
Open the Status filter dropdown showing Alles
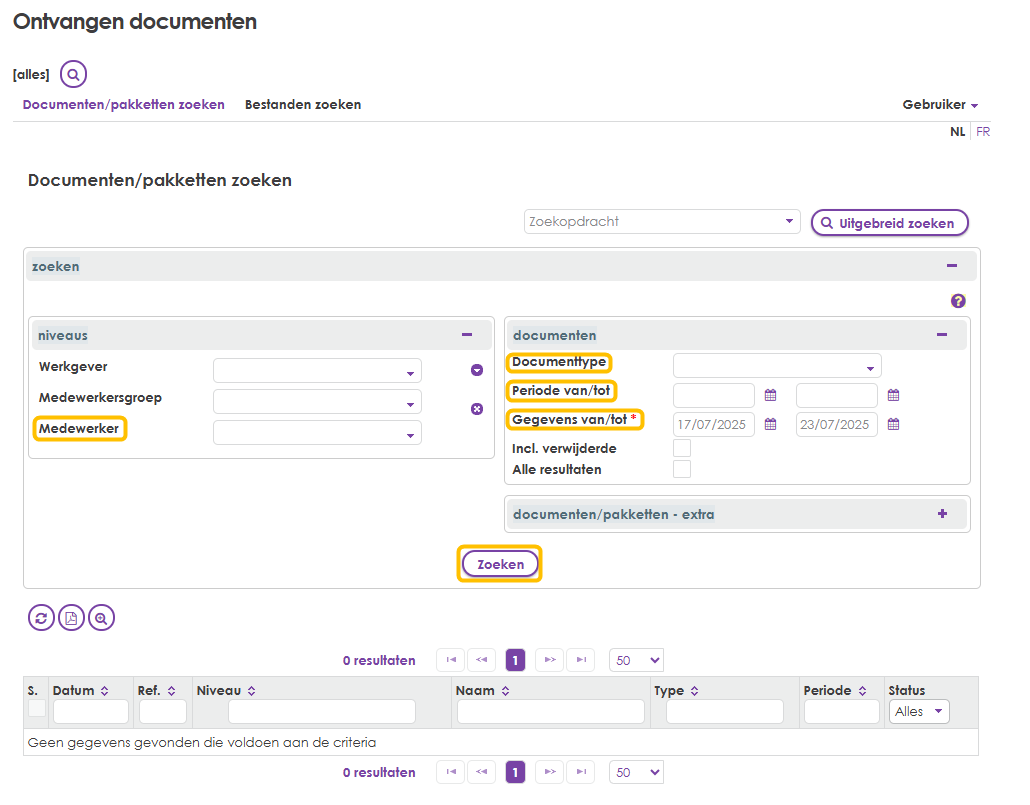pyautogui.click(x=918, y=710)
